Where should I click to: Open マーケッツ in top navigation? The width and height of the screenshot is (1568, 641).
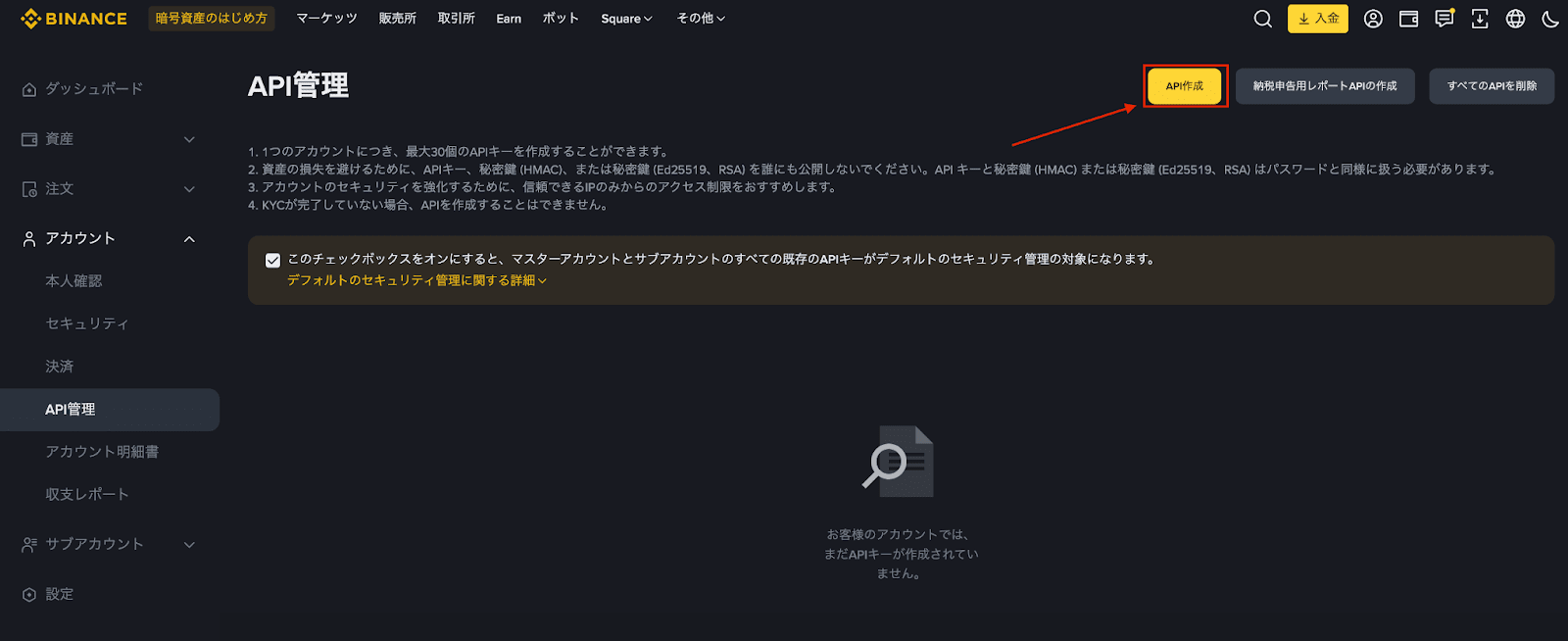coord(326,19)
